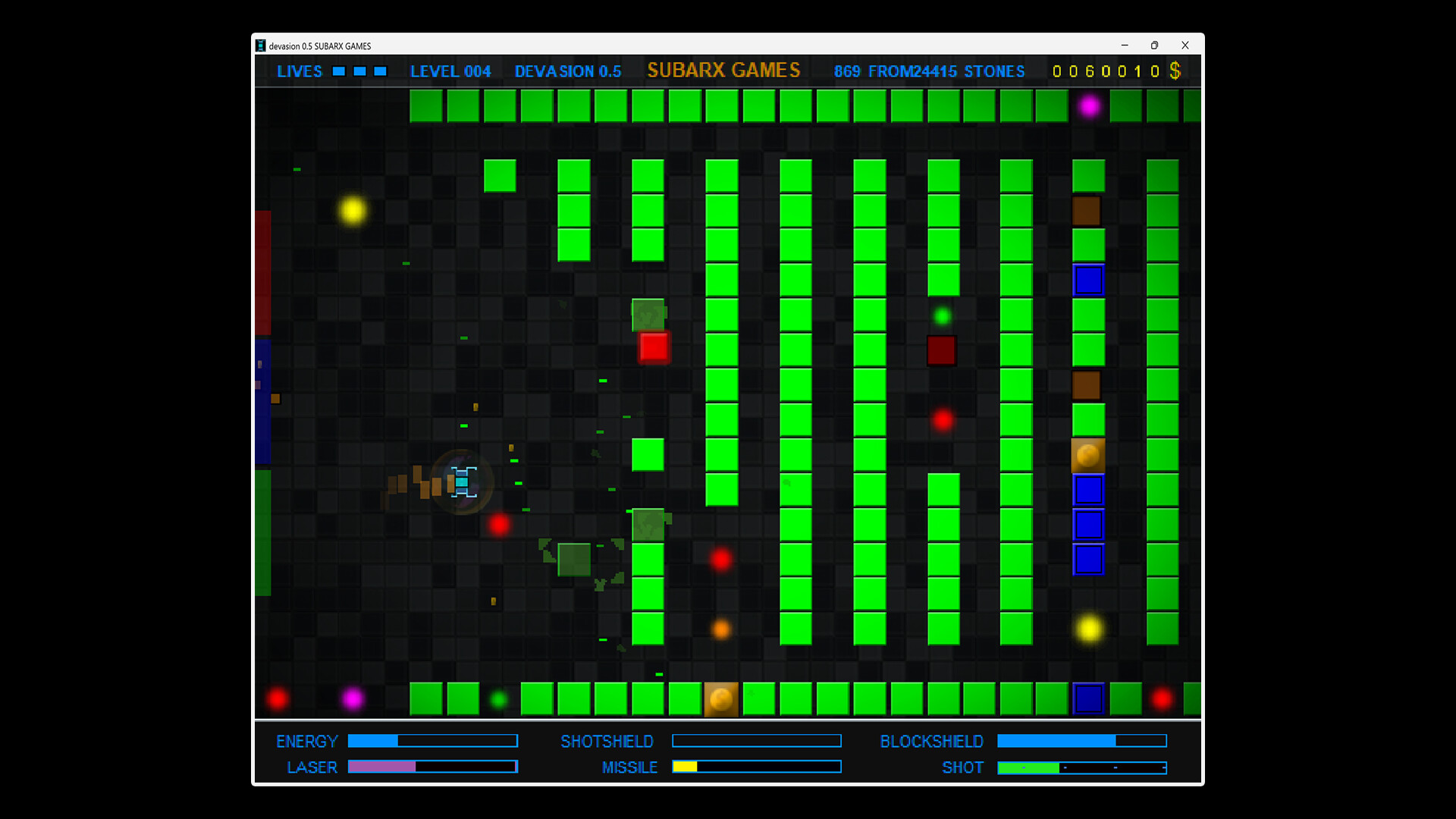Click the yellow orb near the upper left area
Viewport: 1456px width, 819px height.
click(352, 209)
